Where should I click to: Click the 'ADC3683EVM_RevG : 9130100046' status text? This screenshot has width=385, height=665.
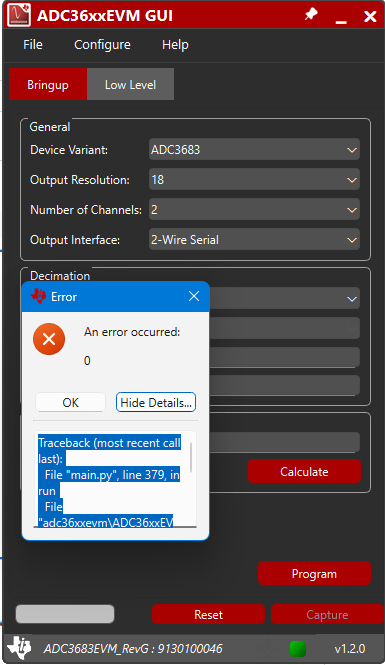[133, 648]
